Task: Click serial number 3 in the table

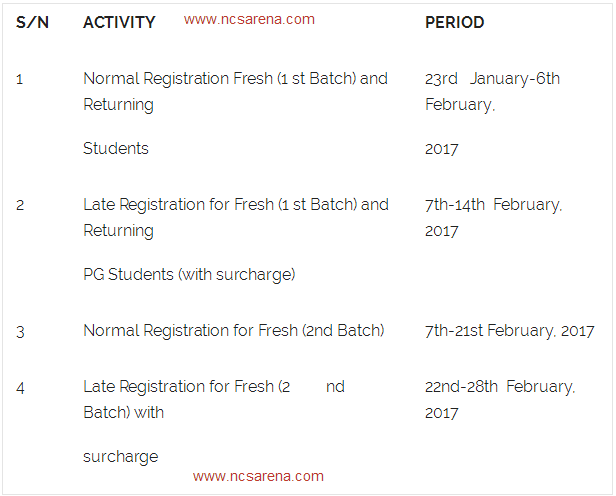Action: click(20, 330)
